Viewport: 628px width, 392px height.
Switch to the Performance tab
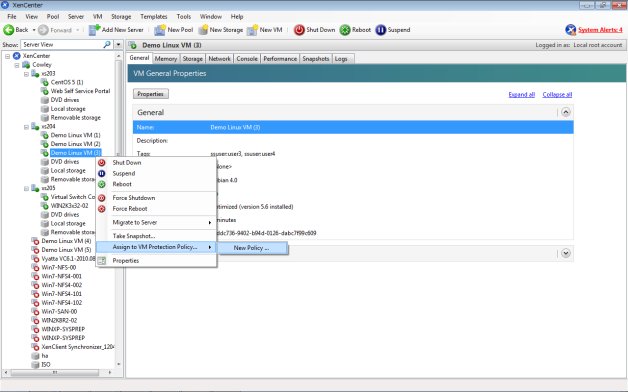(280, 59)
